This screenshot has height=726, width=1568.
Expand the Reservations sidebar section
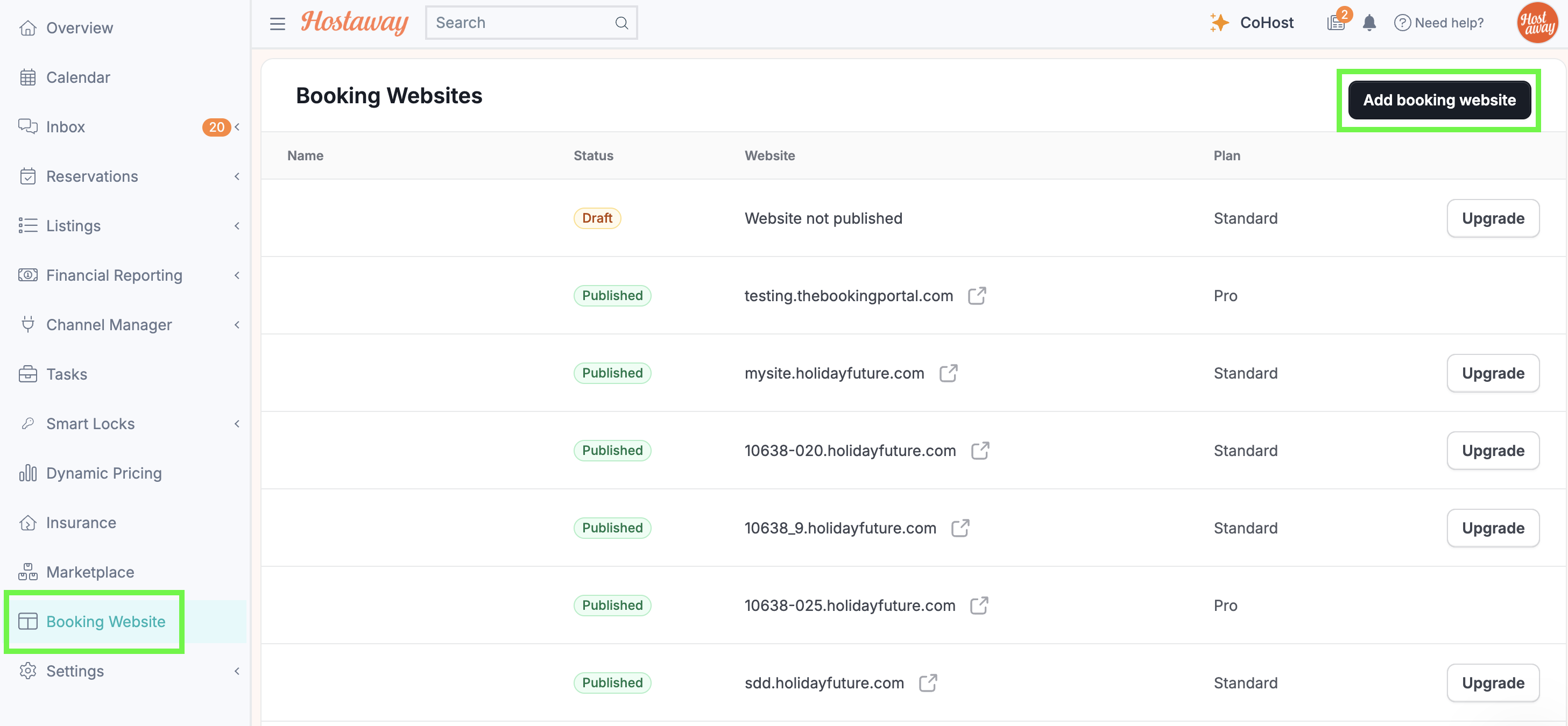point(237,176)
